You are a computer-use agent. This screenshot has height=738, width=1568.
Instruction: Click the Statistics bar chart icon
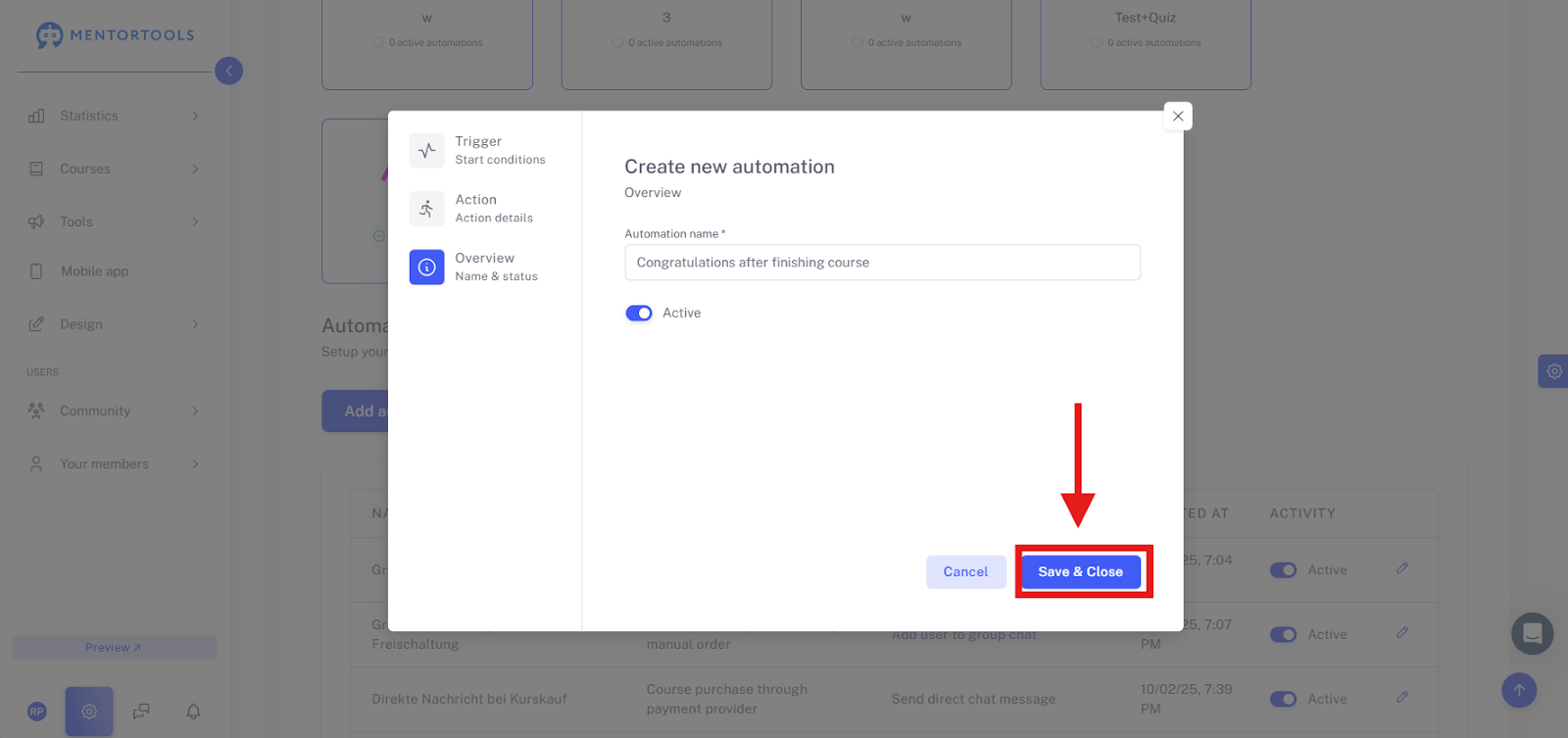pyautogui.click(x=36, y=116)
